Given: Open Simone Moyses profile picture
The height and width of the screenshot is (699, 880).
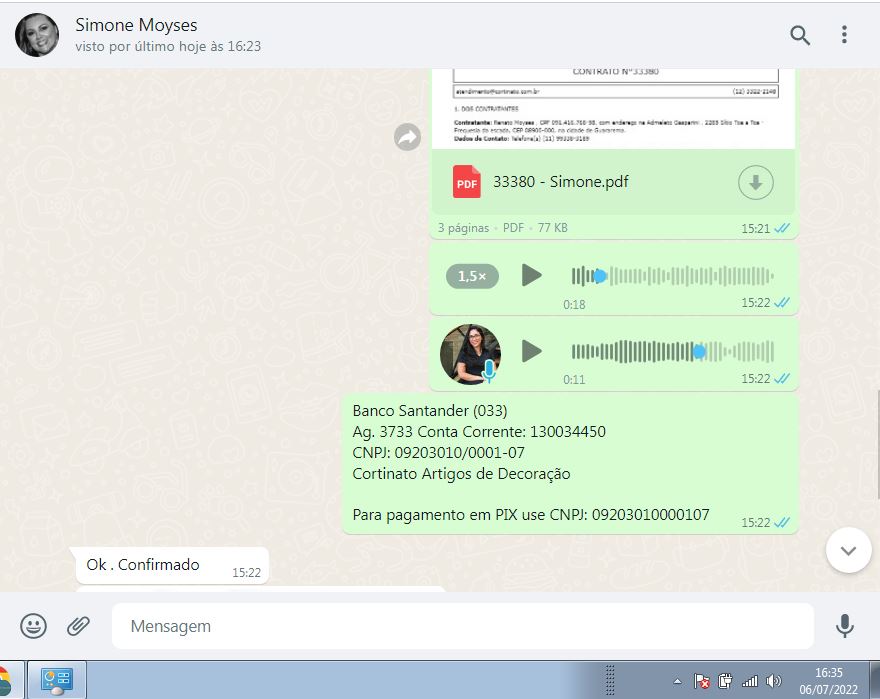Looking at the screenshot, I should (37, 35).
